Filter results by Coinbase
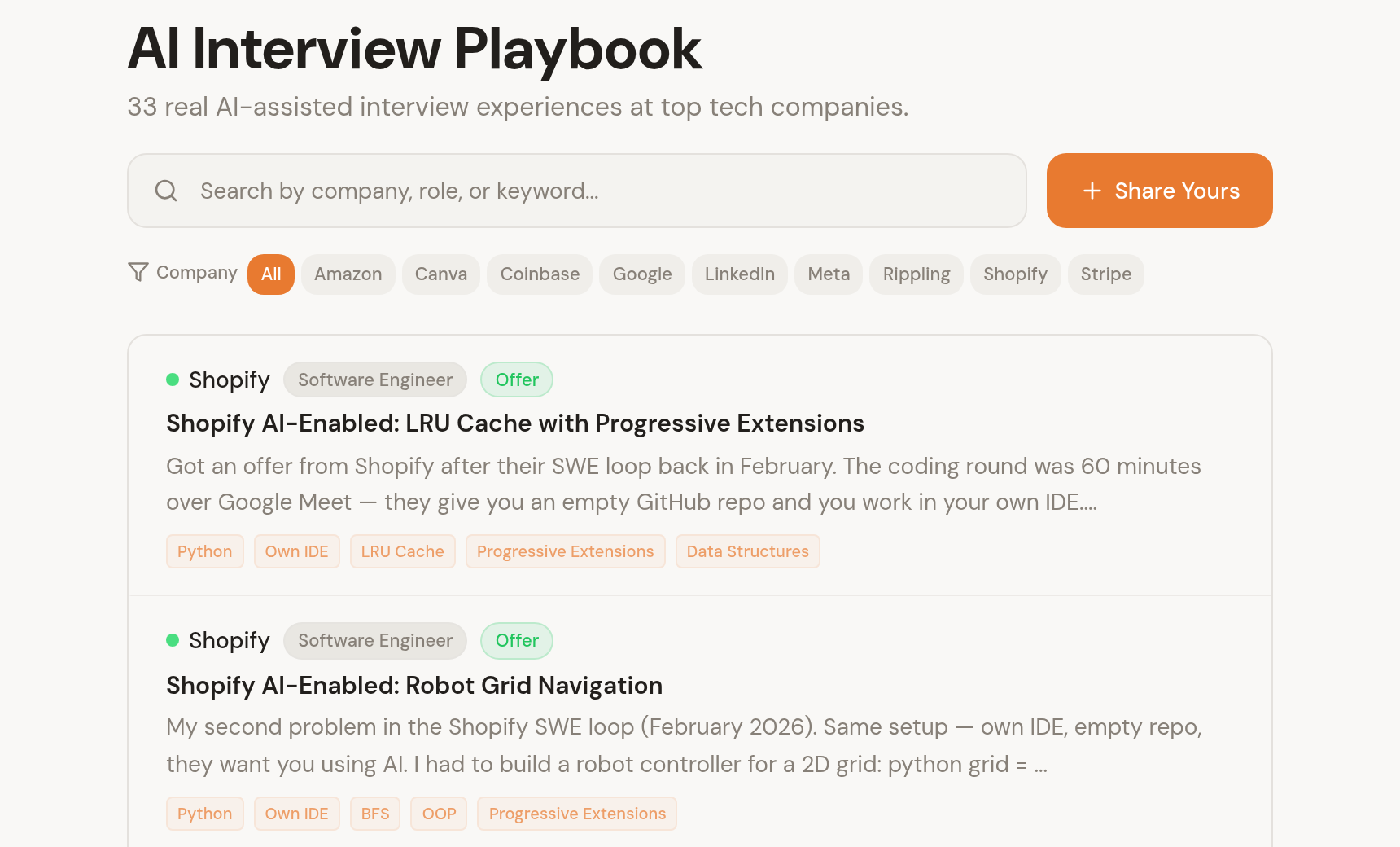The height and width of the screenshot is (847, 1400). click(539, 274)
